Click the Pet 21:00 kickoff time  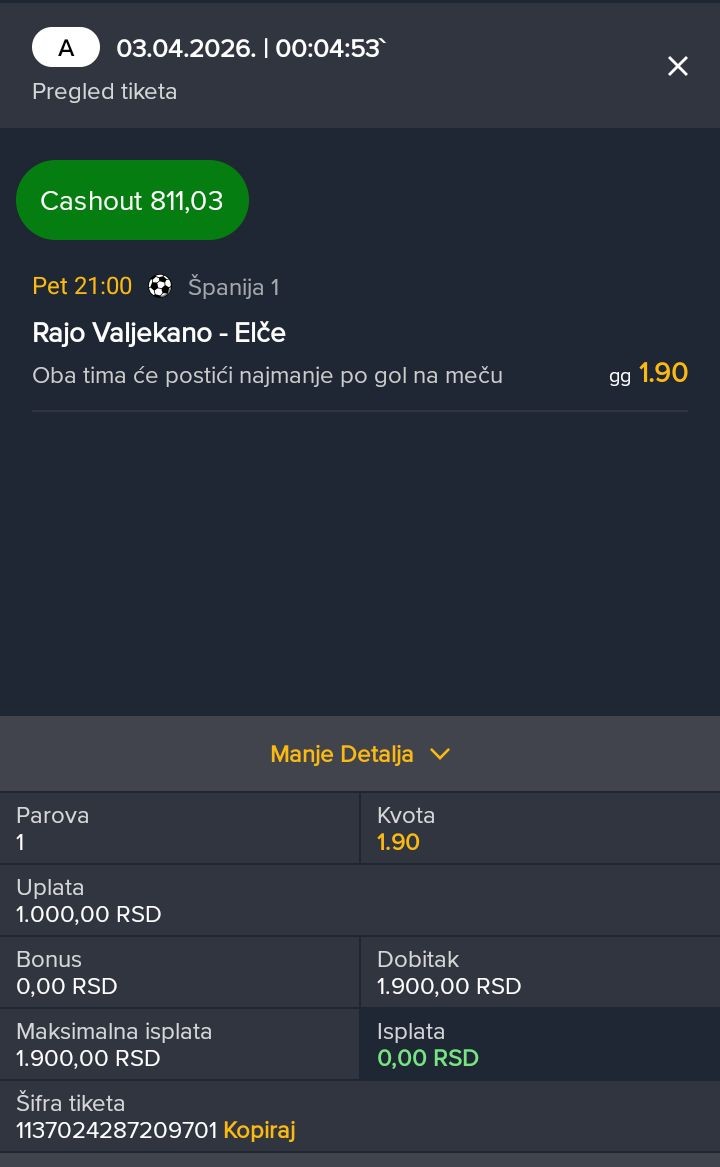point(82,287)
